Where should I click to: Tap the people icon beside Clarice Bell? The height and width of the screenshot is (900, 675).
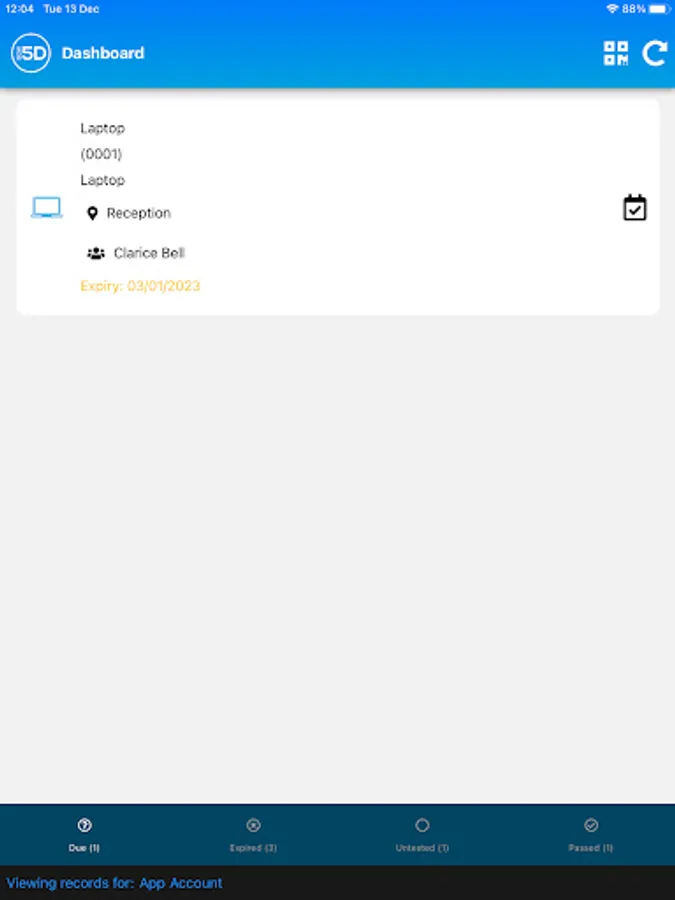(96, 253)
